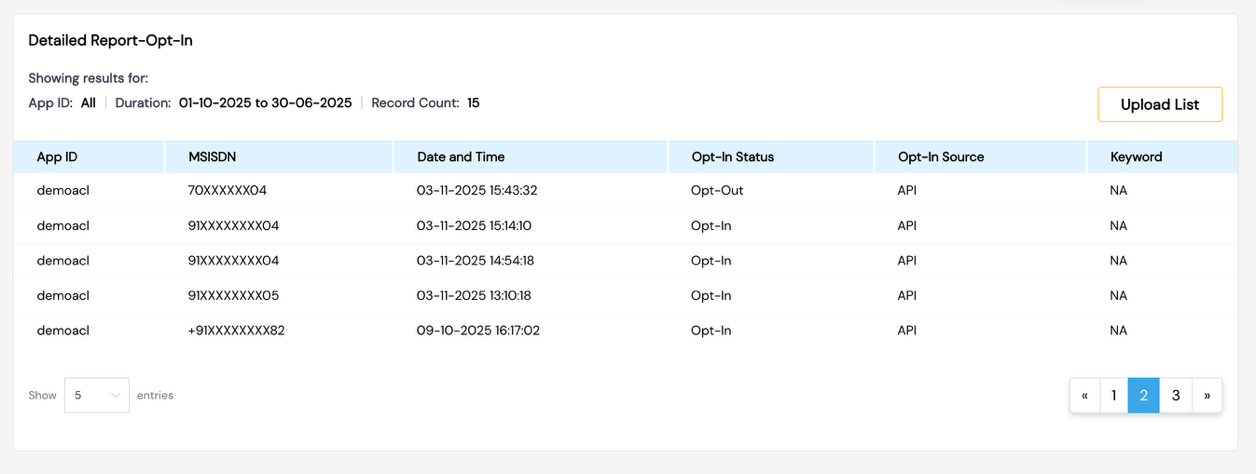Click MSISDN 91XXXXXXXX04 in 15:14:10 row
Image resolution: width=1256 pixels, height=474 pixels.
(233, 226)
